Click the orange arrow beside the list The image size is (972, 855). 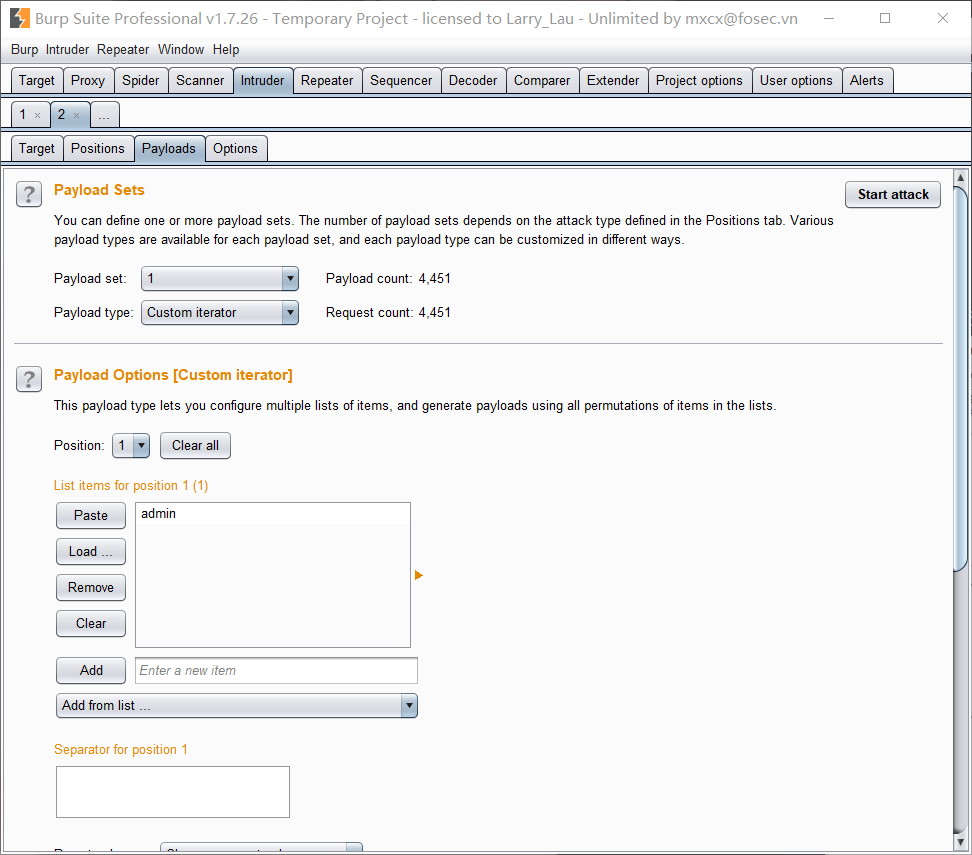pos(418,575)
